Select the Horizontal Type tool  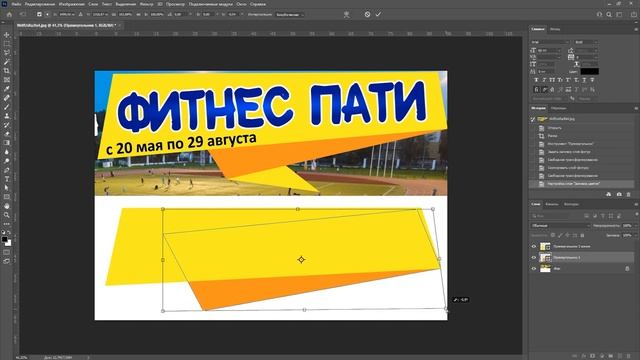coord(7,179)
